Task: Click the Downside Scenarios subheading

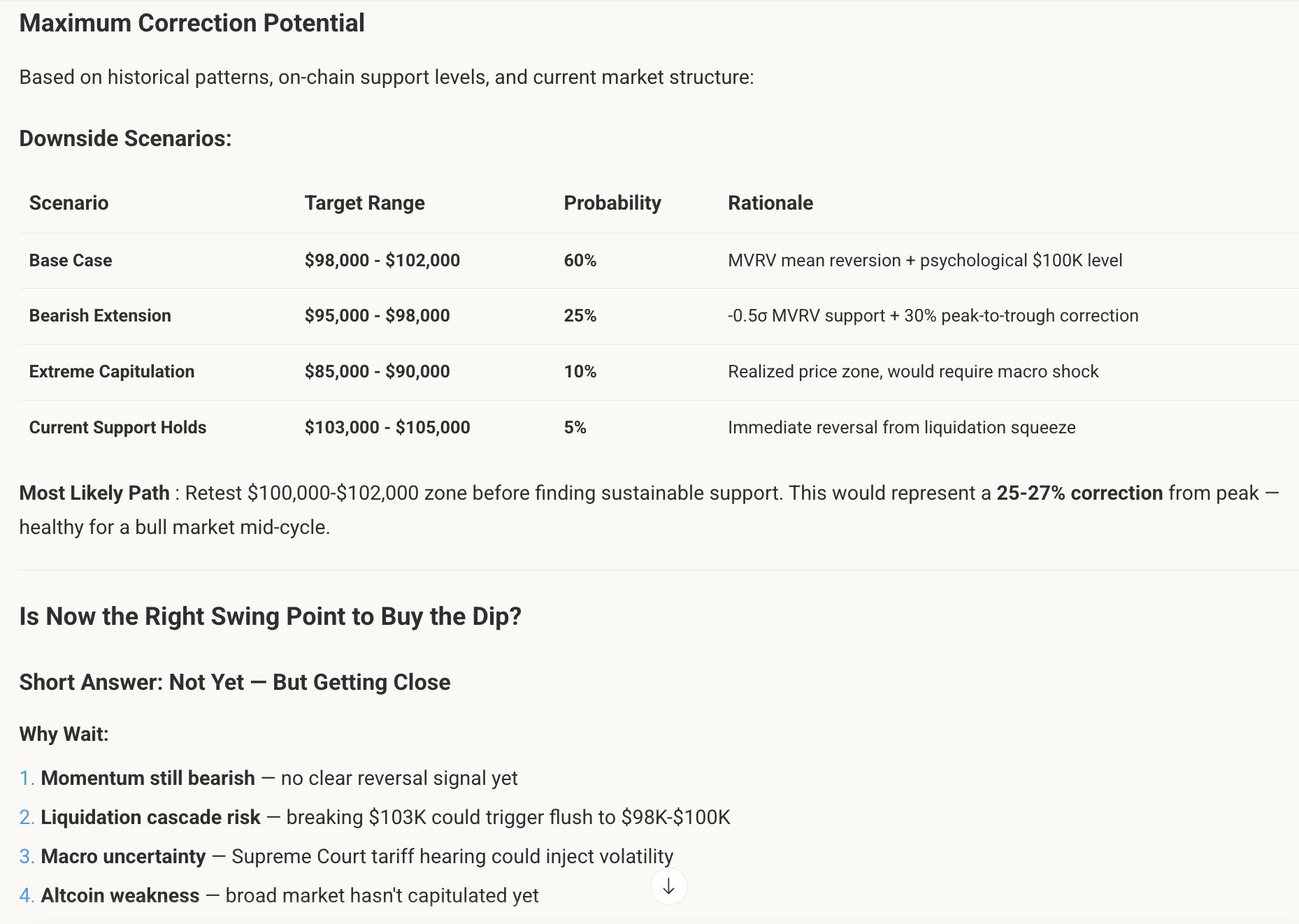Action: click(125, 138)
